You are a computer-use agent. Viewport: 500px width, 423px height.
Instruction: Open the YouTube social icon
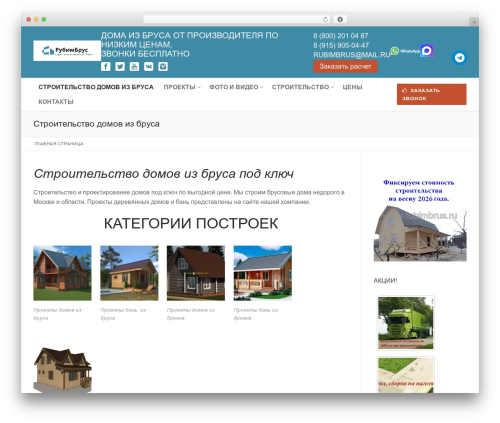pos(134,66)
